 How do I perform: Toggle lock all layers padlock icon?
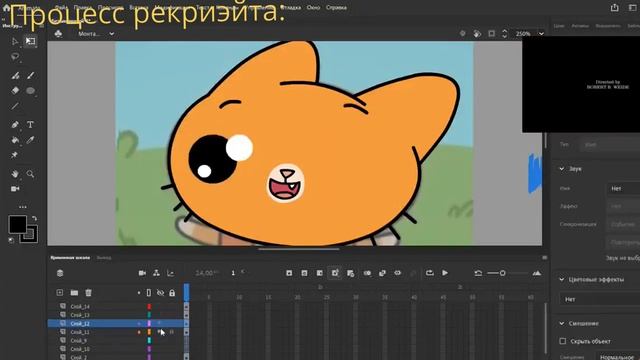click(x=172, y=293)
